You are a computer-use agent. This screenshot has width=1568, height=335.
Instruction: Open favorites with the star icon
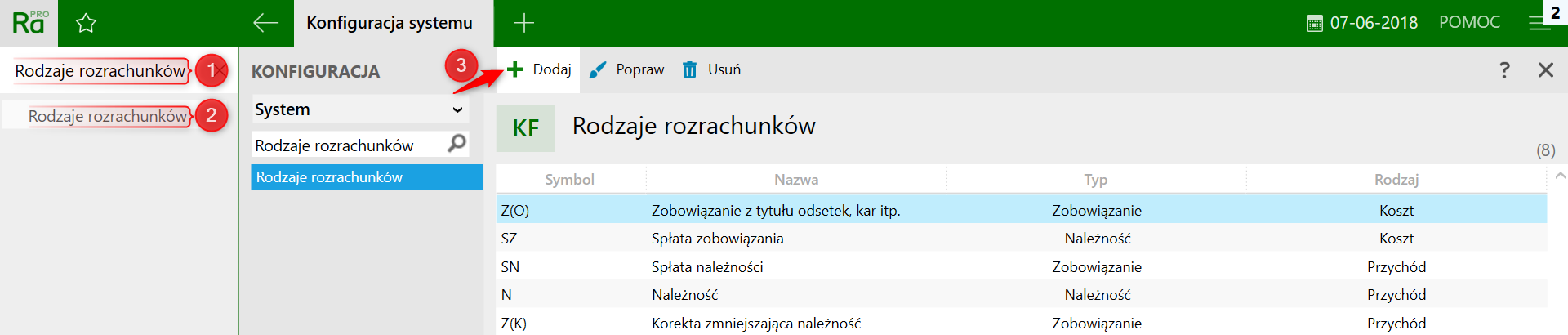pyautogui.click(x=86, y=23)
